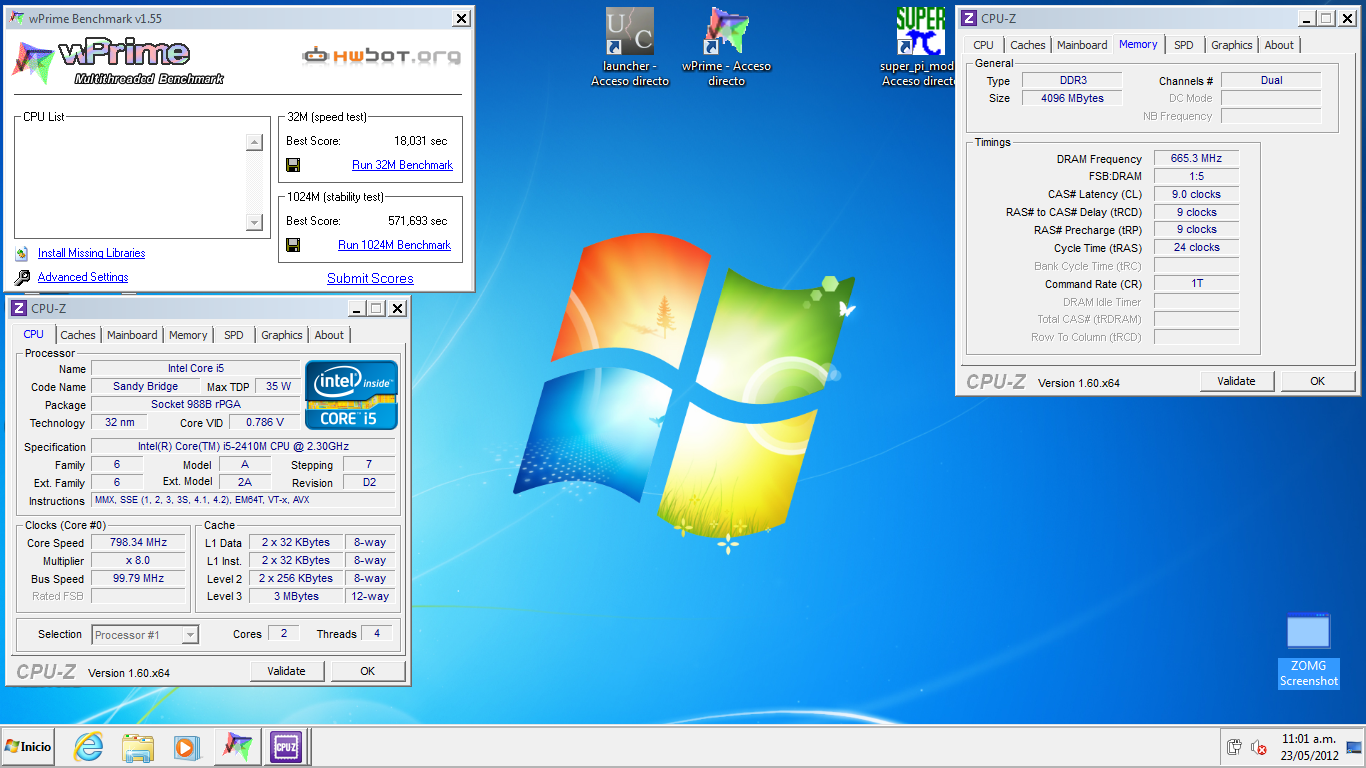This screenshot has width=1366, height=768.
Task: Click Install Missing Libraries link
Action: 92,254
